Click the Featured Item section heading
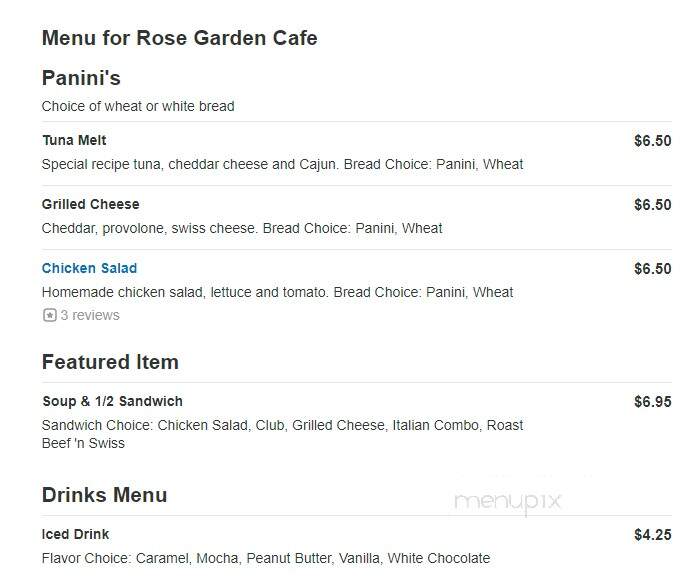 click(110, 362)
